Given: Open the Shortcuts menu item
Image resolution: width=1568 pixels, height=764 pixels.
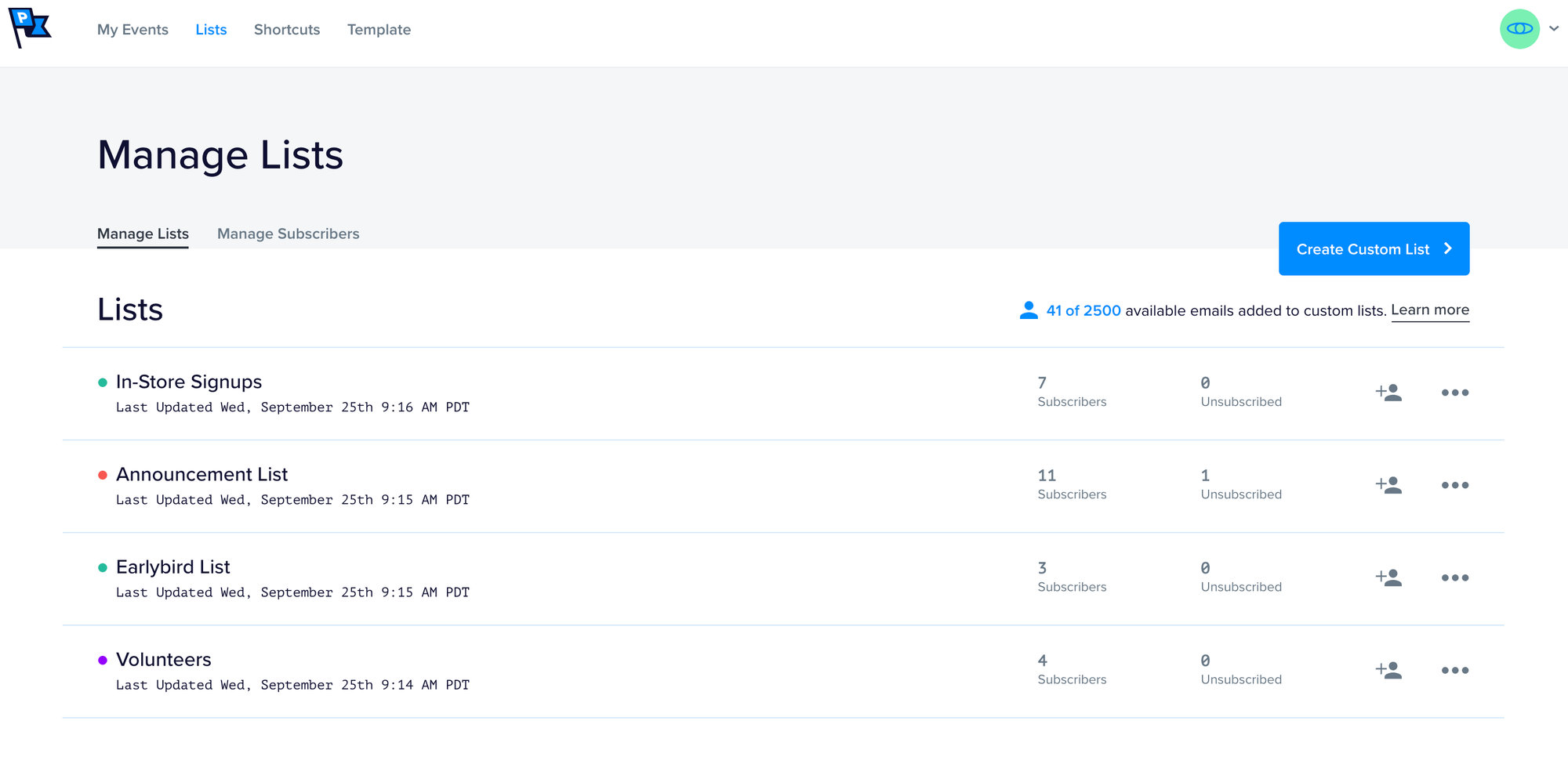Looking at the screenshot, I should pos(287,30).
